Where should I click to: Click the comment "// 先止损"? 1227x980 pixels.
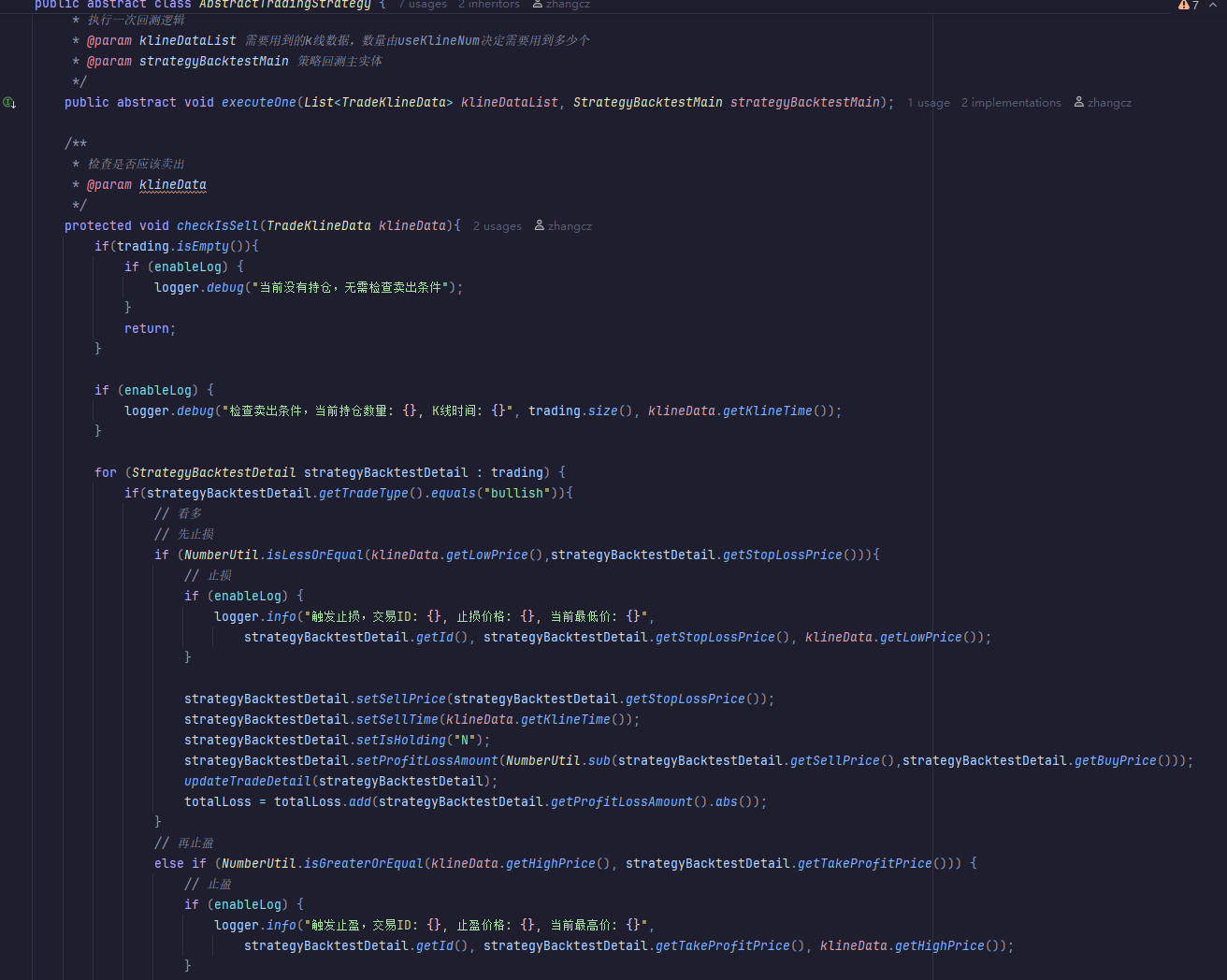184,535
